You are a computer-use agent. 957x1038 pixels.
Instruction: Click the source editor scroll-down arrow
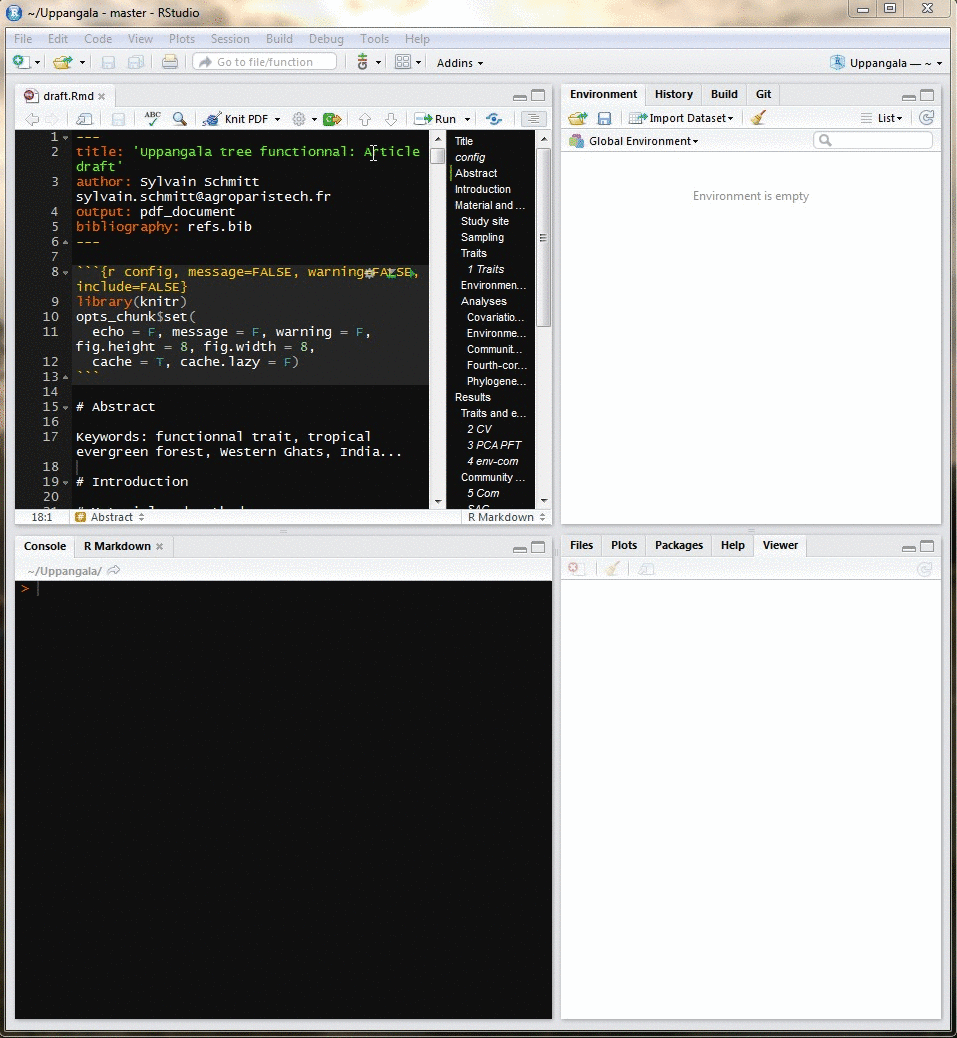click(437, 502)
